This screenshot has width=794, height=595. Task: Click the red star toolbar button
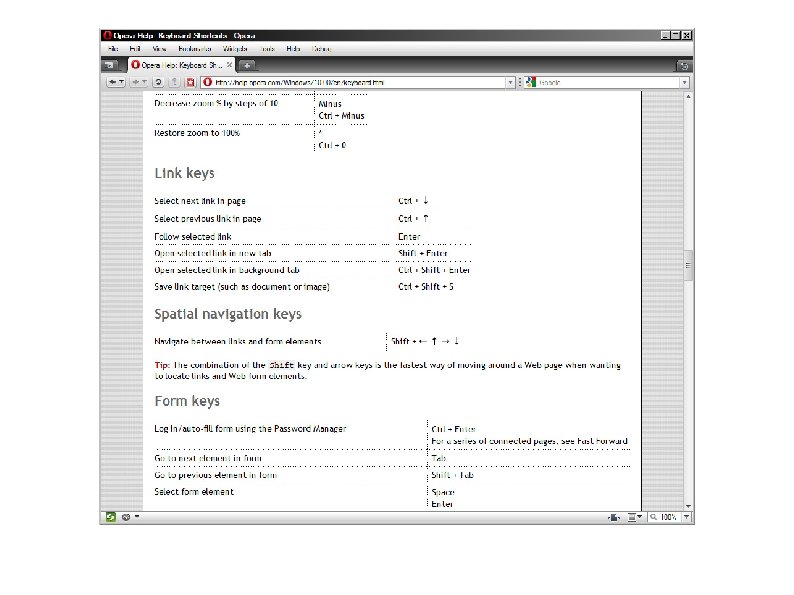(x=190, y=82)
